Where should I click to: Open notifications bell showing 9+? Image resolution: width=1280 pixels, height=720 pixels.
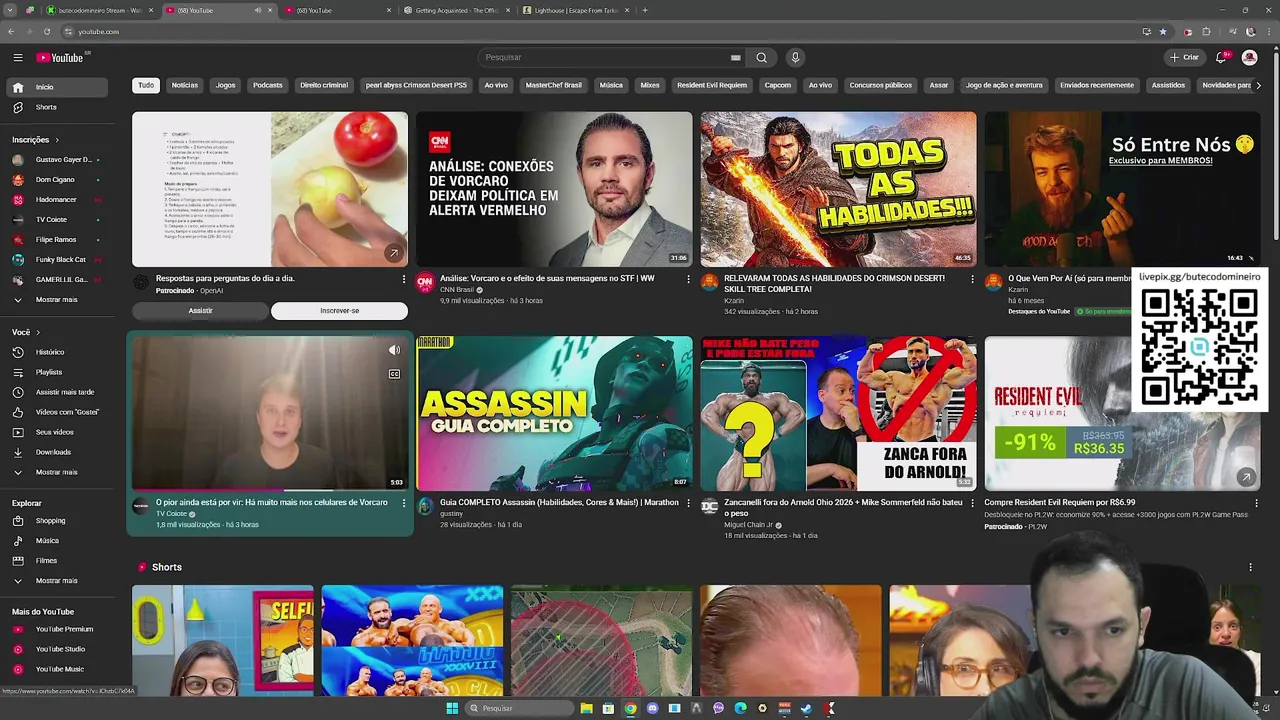[1221, 57]
